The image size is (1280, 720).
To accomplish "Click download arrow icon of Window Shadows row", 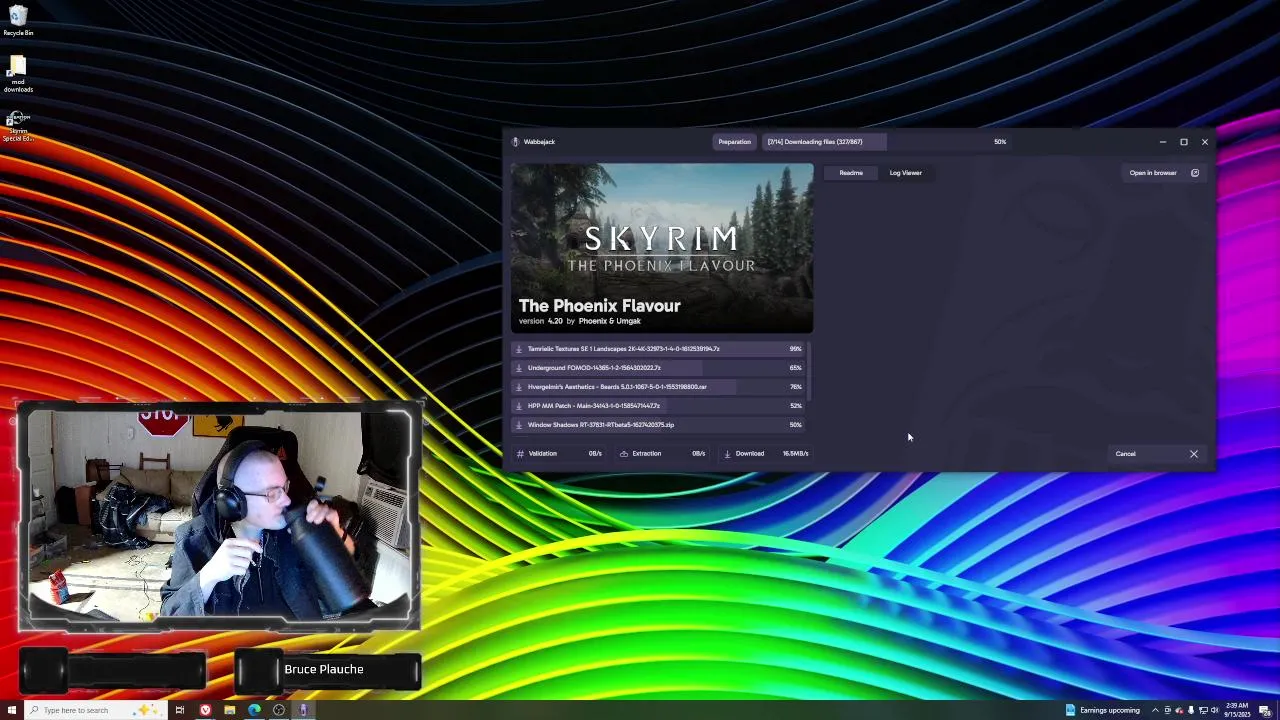I will [518, 425].
